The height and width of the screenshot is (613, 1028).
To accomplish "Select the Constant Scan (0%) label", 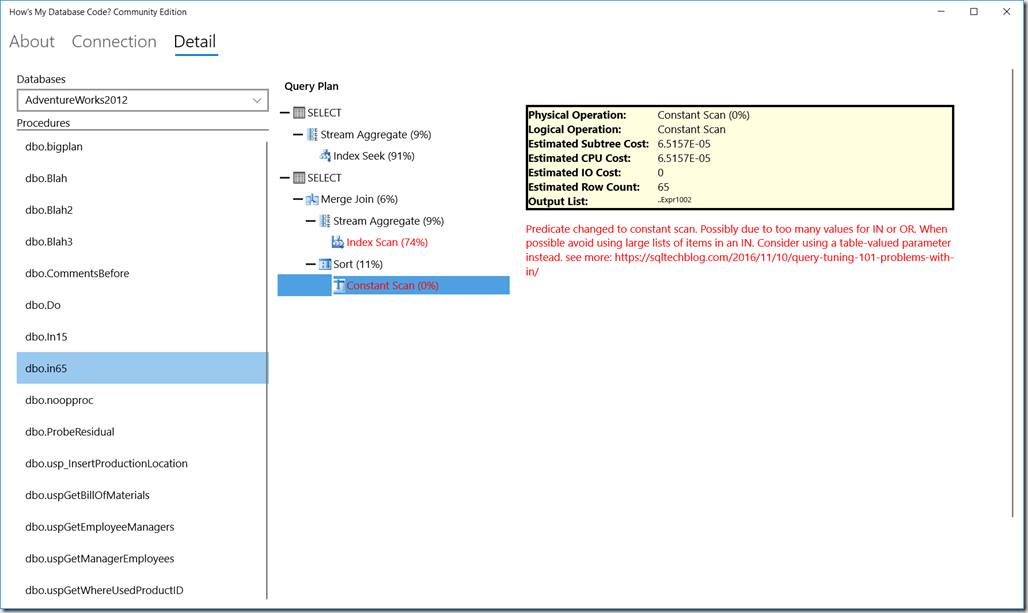I will pyautogui.click(x=392, y=285).
